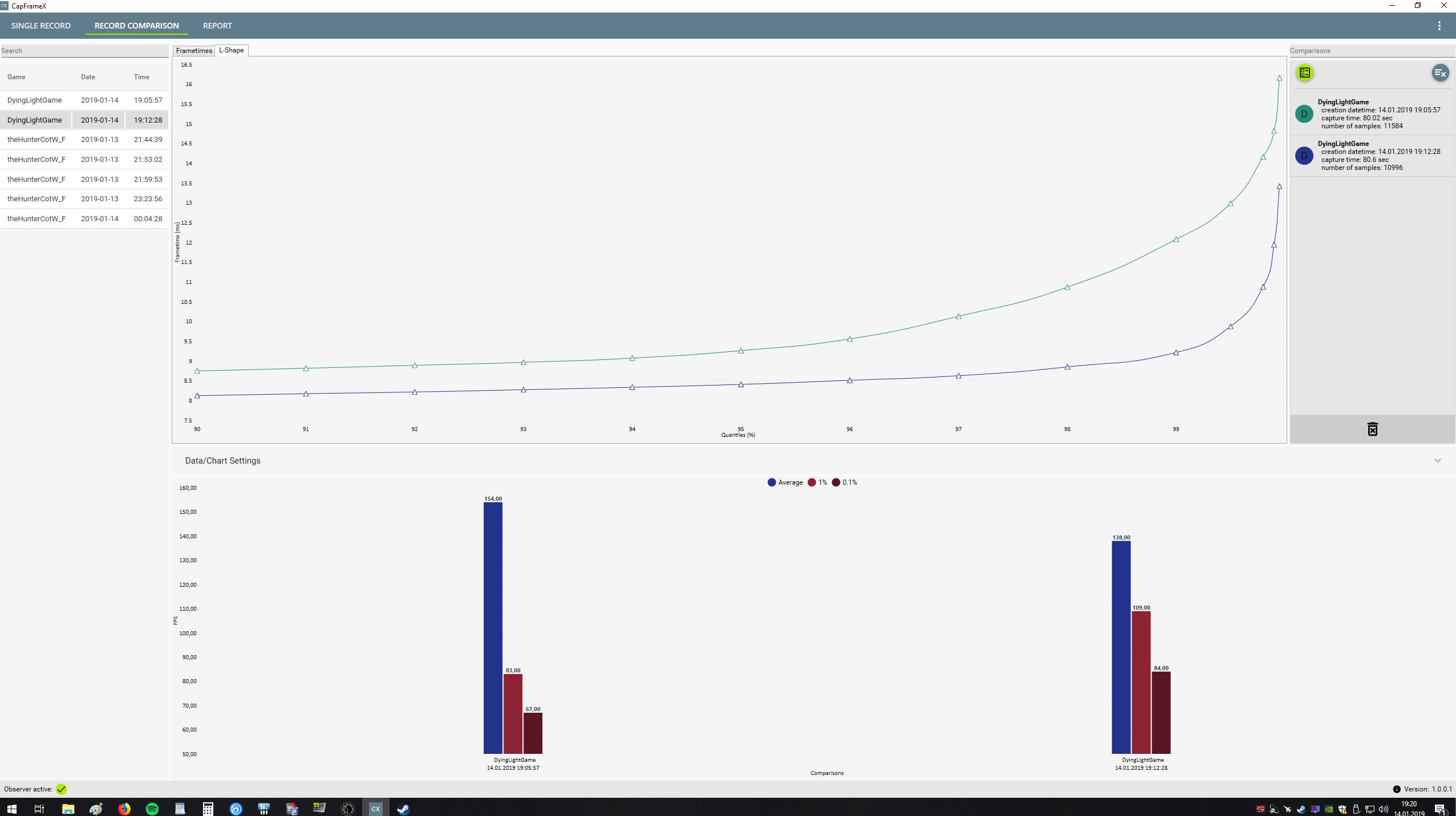This screenshot has height=816, width=1456.
Task: Select theHunterCotW_F record at 21:44:39
Action: [84, 140]
